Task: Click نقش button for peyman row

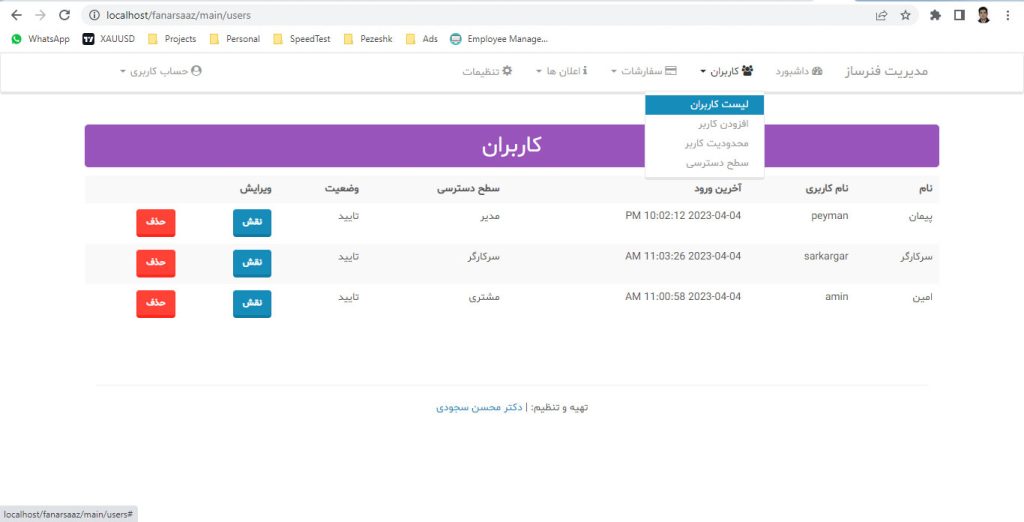Action: (252, 223)
